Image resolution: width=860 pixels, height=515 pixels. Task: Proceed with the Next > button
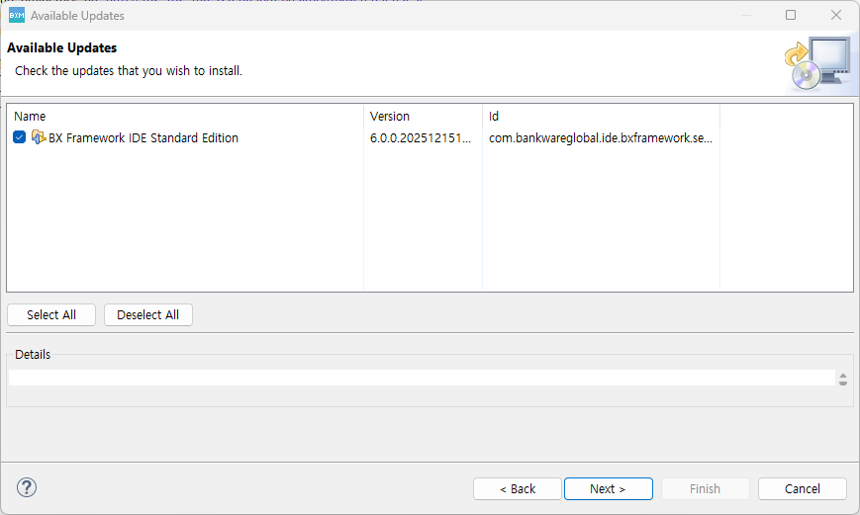tap(608, 489)
